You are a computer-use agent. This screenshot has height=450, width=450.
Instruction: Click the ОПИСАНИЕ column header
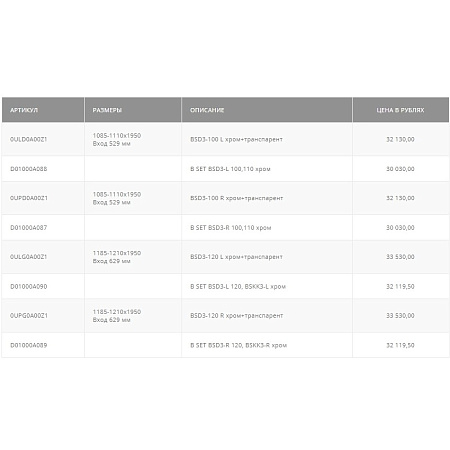pyautogui.click(x=207, y=110)
